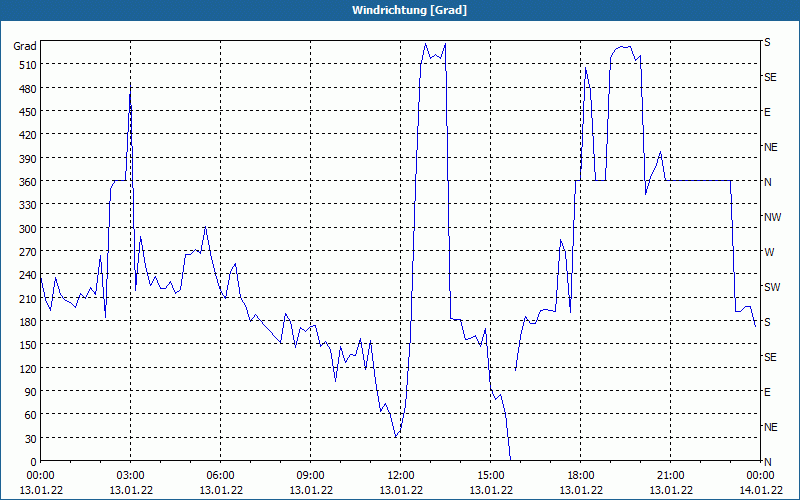Click the NE compass label level with 30

771,428
